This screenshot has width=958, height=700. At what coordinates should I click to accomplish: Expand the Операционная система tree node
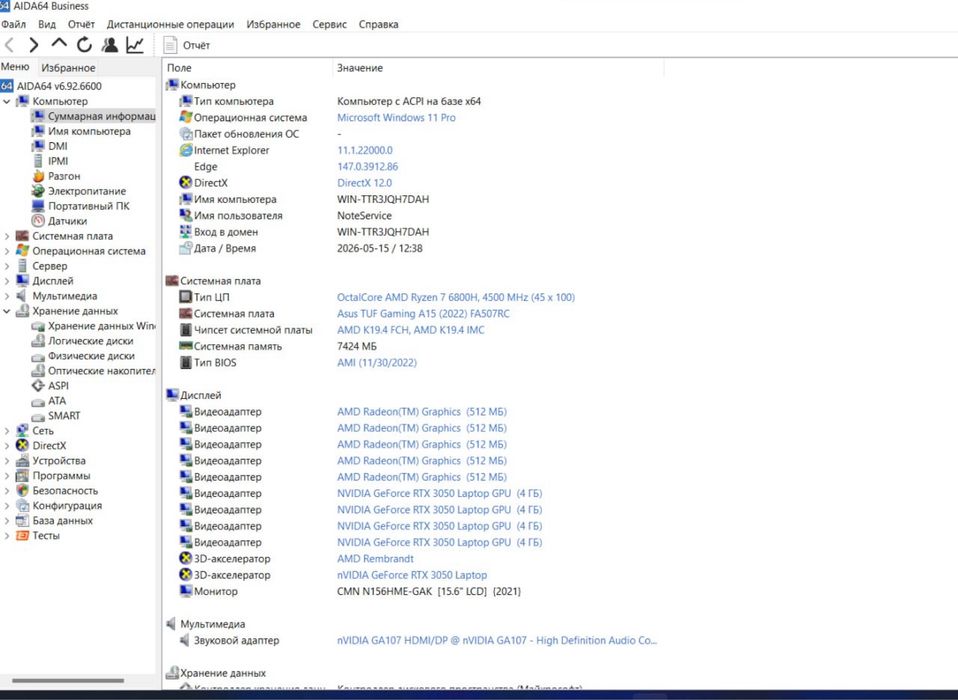7,251
